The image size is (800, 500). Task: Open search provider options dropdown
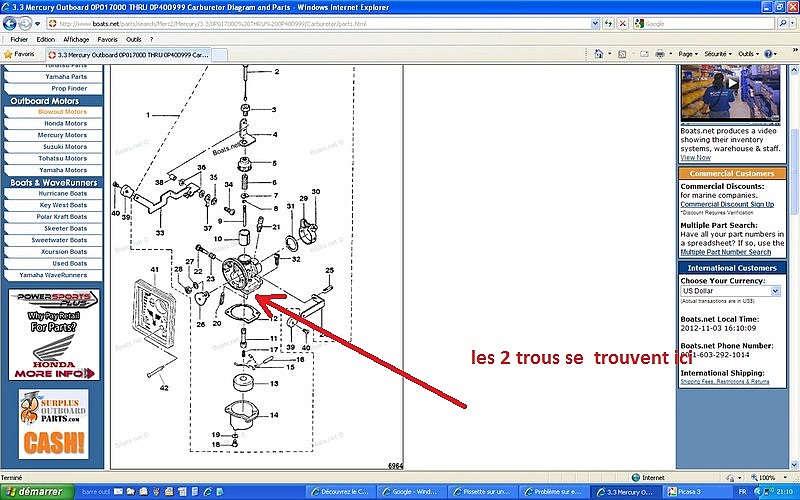(x=792, y=23)
